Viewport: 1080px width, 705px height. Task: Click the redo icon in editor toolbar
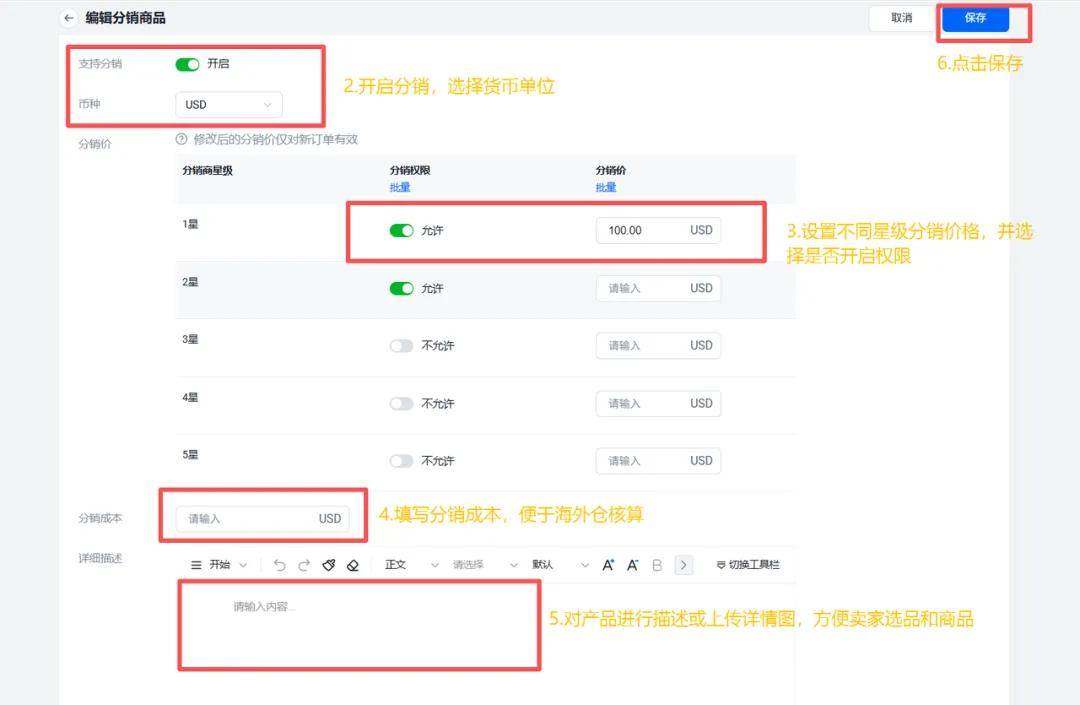point(304,565)
